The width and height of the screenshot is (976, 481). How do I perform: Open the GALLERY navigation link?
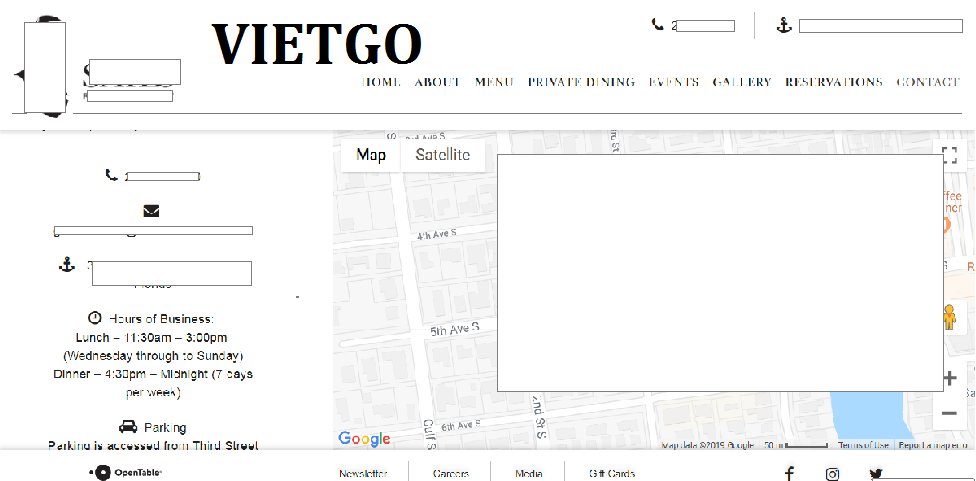(x=742, y=82)
